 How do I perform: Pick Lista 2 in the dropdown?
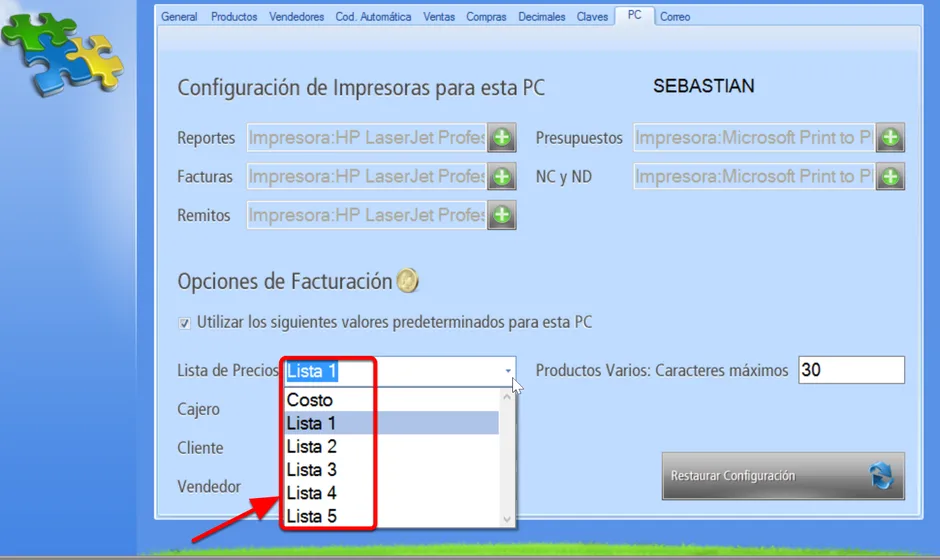pos(392,447)
